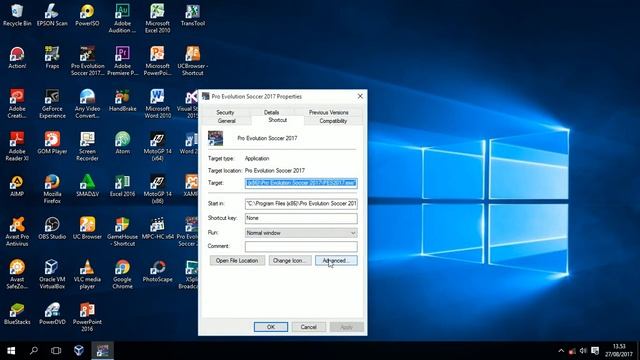
Task: Open Task View on the taskbar
Action: click(x=56, y=351)
